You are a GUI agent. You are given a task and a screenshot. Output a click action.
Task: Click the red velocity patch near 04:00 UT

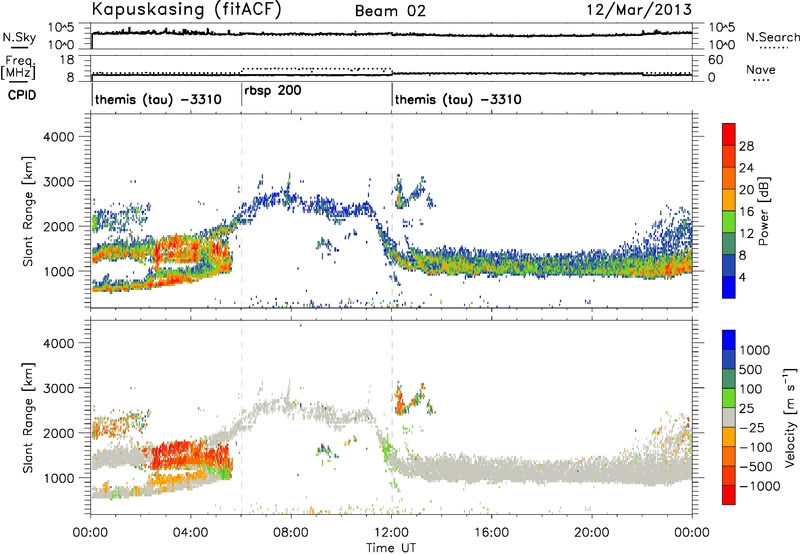click(x=189, y=456)
